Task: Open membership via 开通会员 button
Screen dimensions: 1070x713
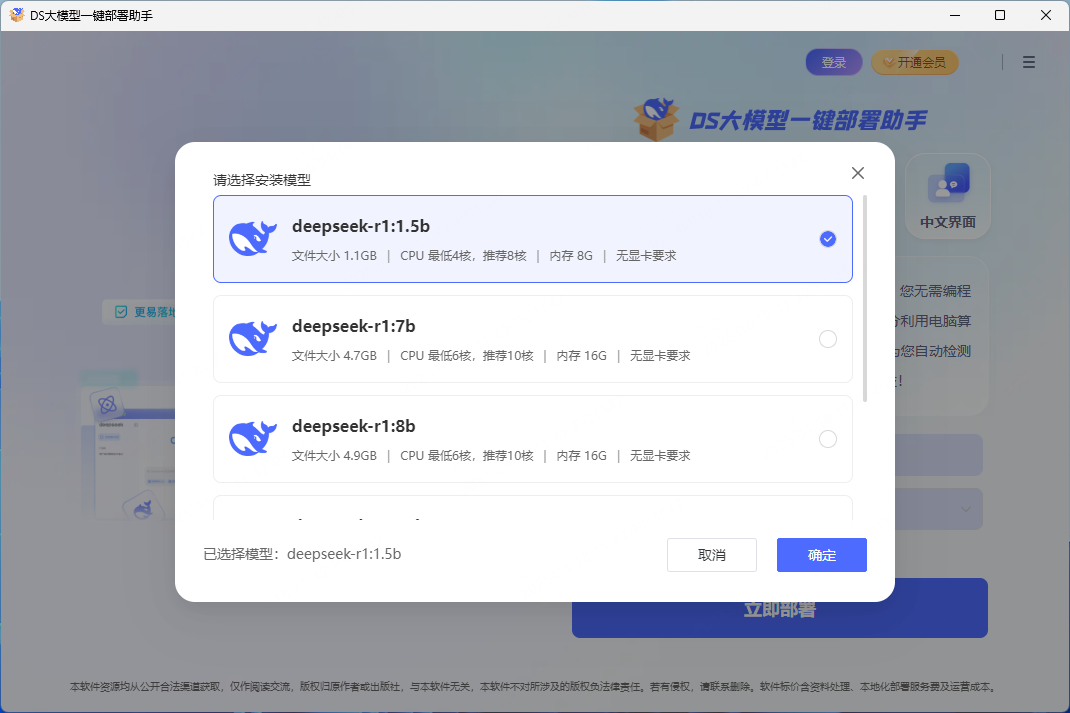Action: [914, 62]
